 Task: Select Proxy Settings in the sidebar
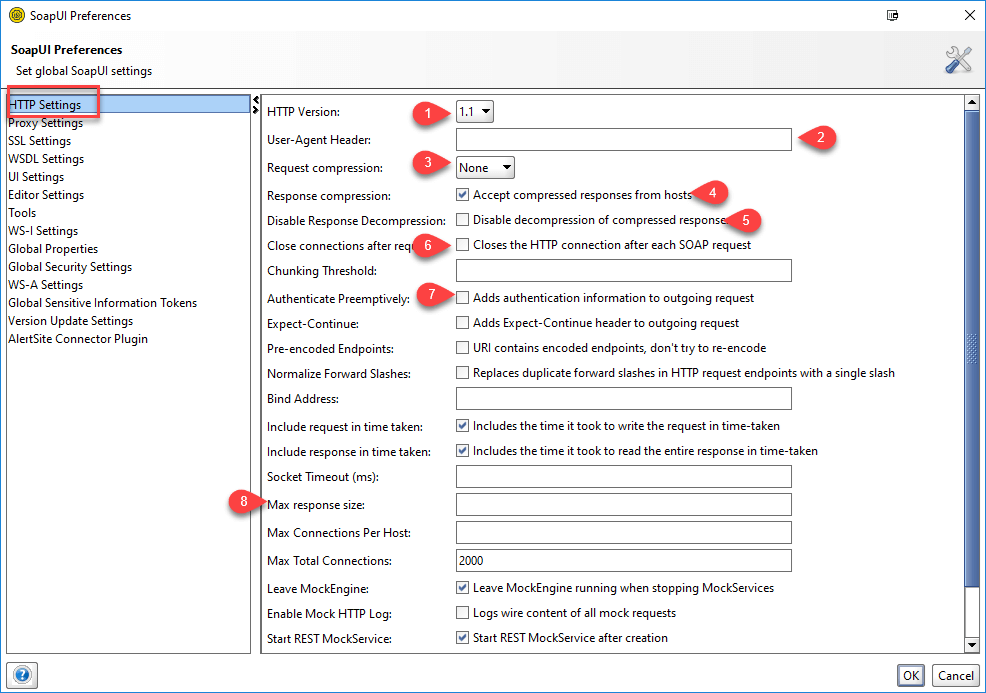click(45, 123)
